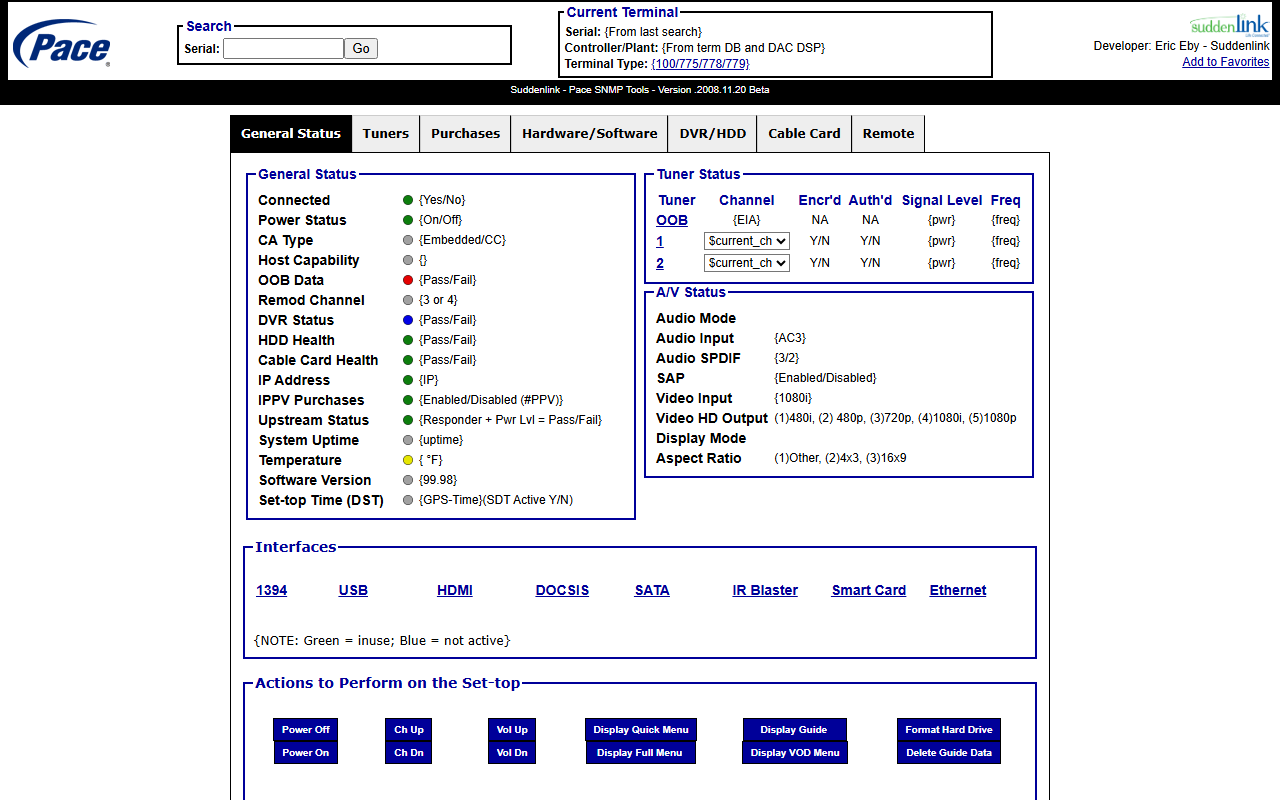The height and width of the screenshot is (800, 1280).
Task: Click the Set-top Time gray dot
Action: tap(408, 500)
